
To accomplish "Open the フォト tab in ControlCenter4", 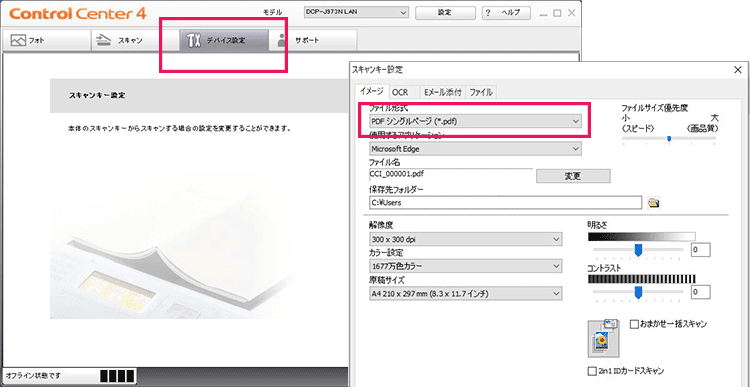I will click(47, 41).
